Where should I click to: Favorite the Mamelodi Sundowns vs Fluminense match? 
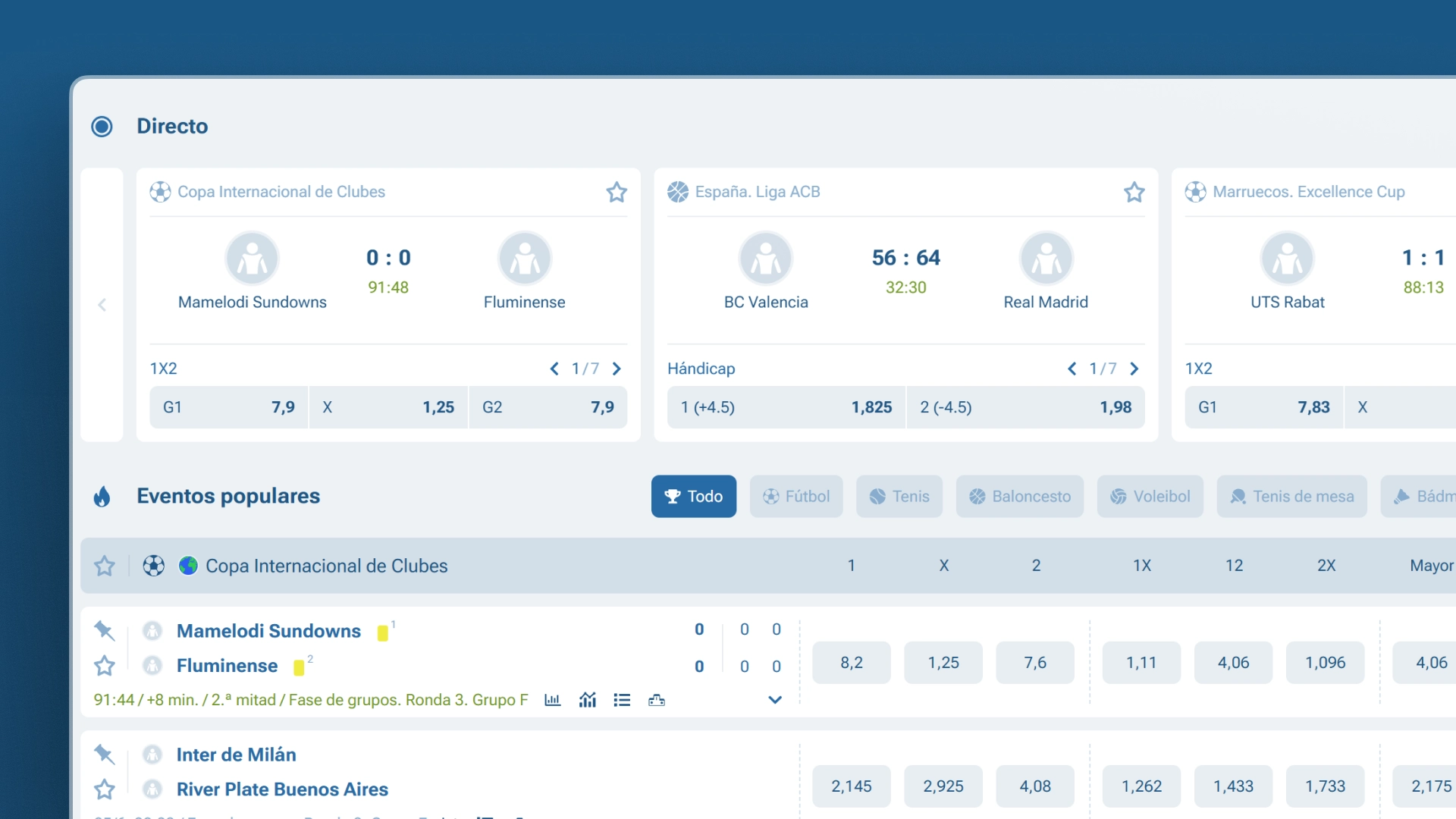pos(105,666)
